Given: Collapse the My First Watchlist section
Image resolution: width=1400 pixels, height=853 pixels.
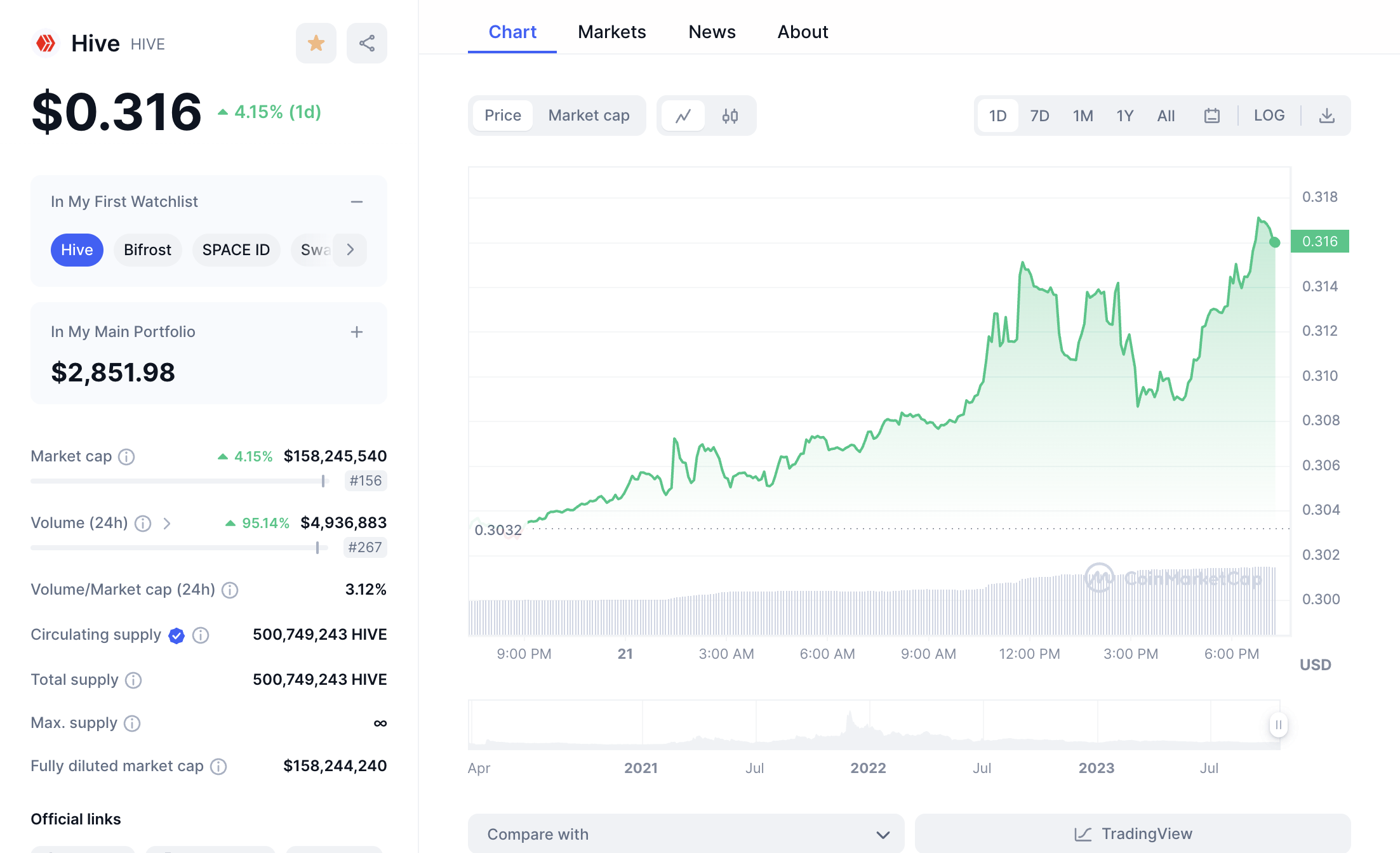Looking at the screenshot, I should tap(357, 202).
